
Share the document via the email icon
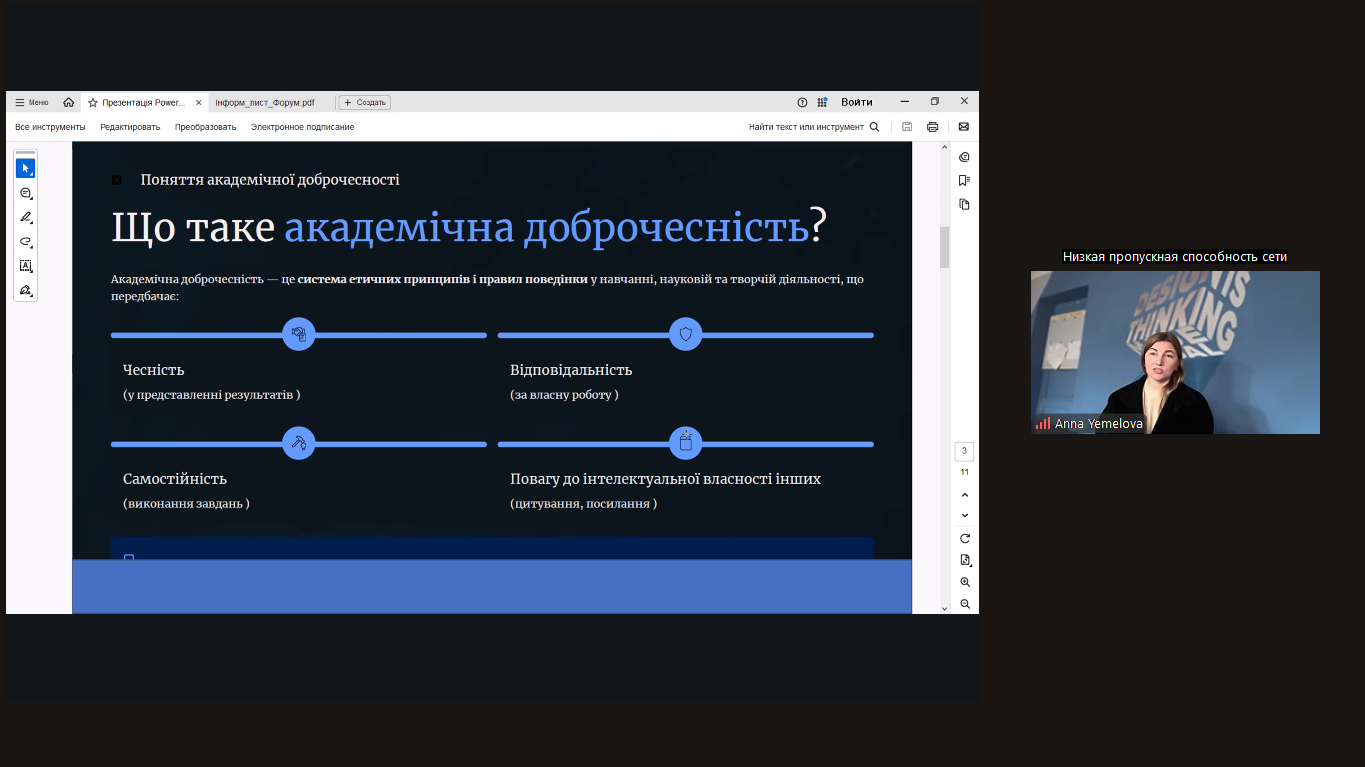[963, 126]
